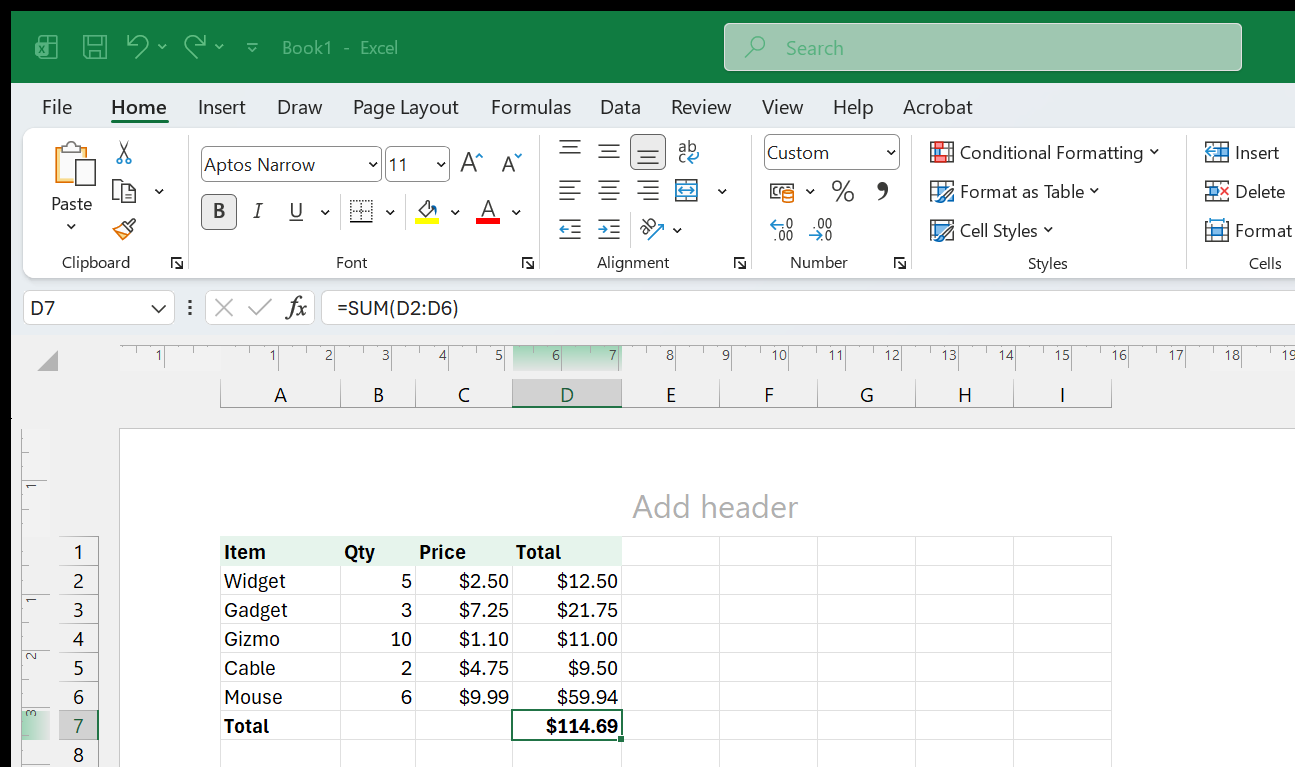Click the Middle Align icon
The image size is (1295, 767).
[609, 152]
